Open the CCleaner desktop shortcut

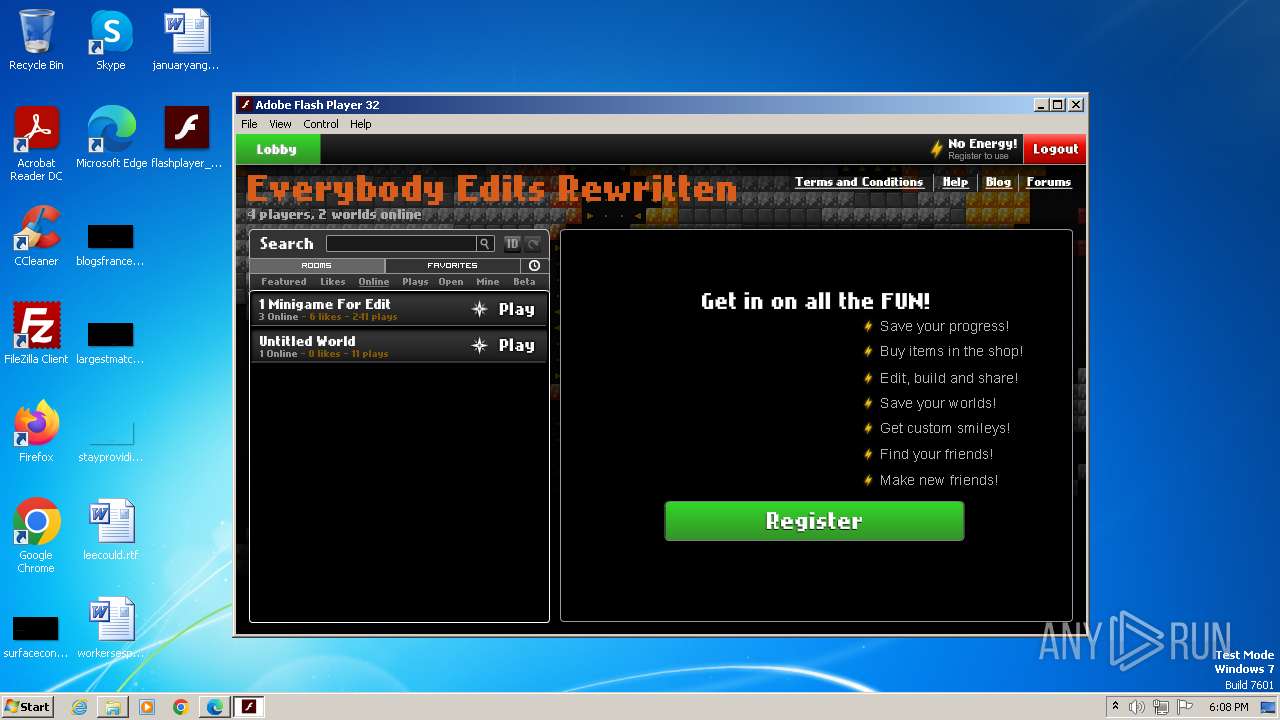[x=36, y=236]
